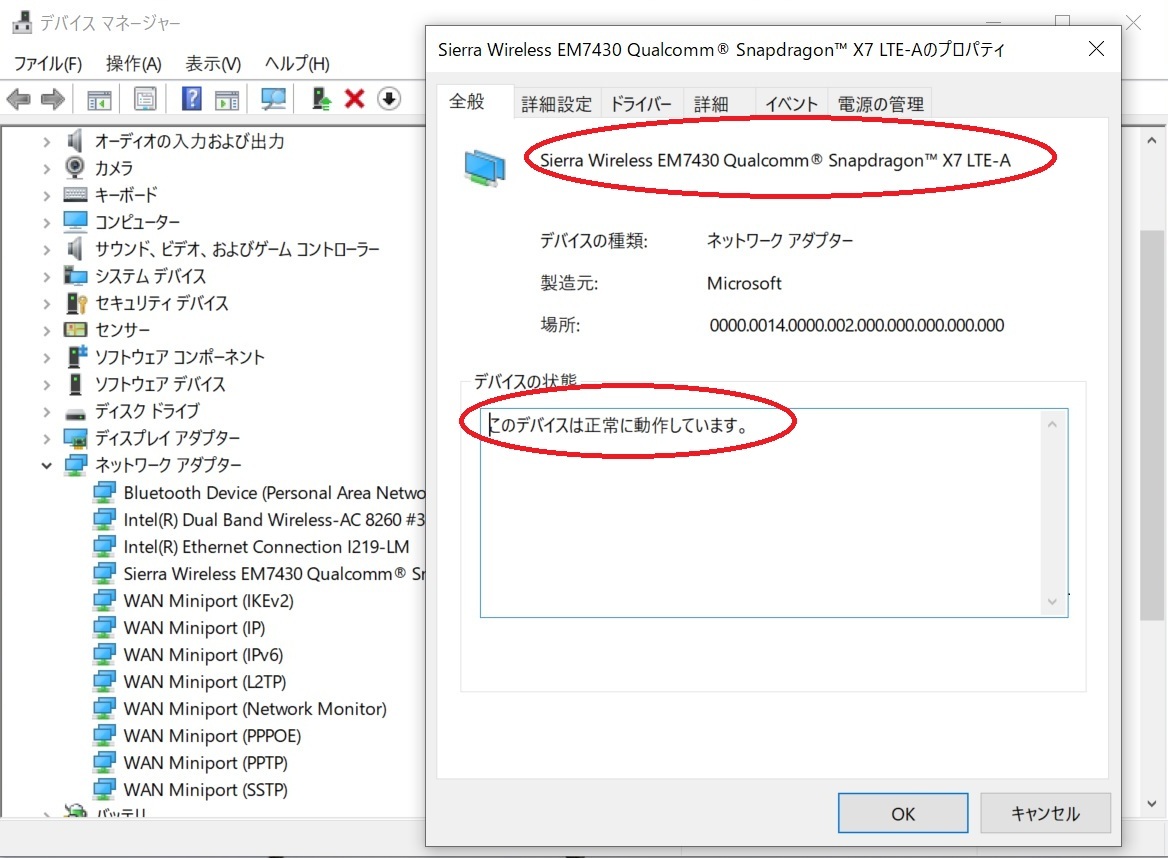Open the Properties sheet toolbar icon
1168x858 pixels.
pyautogui.click(x=145, y=99)
